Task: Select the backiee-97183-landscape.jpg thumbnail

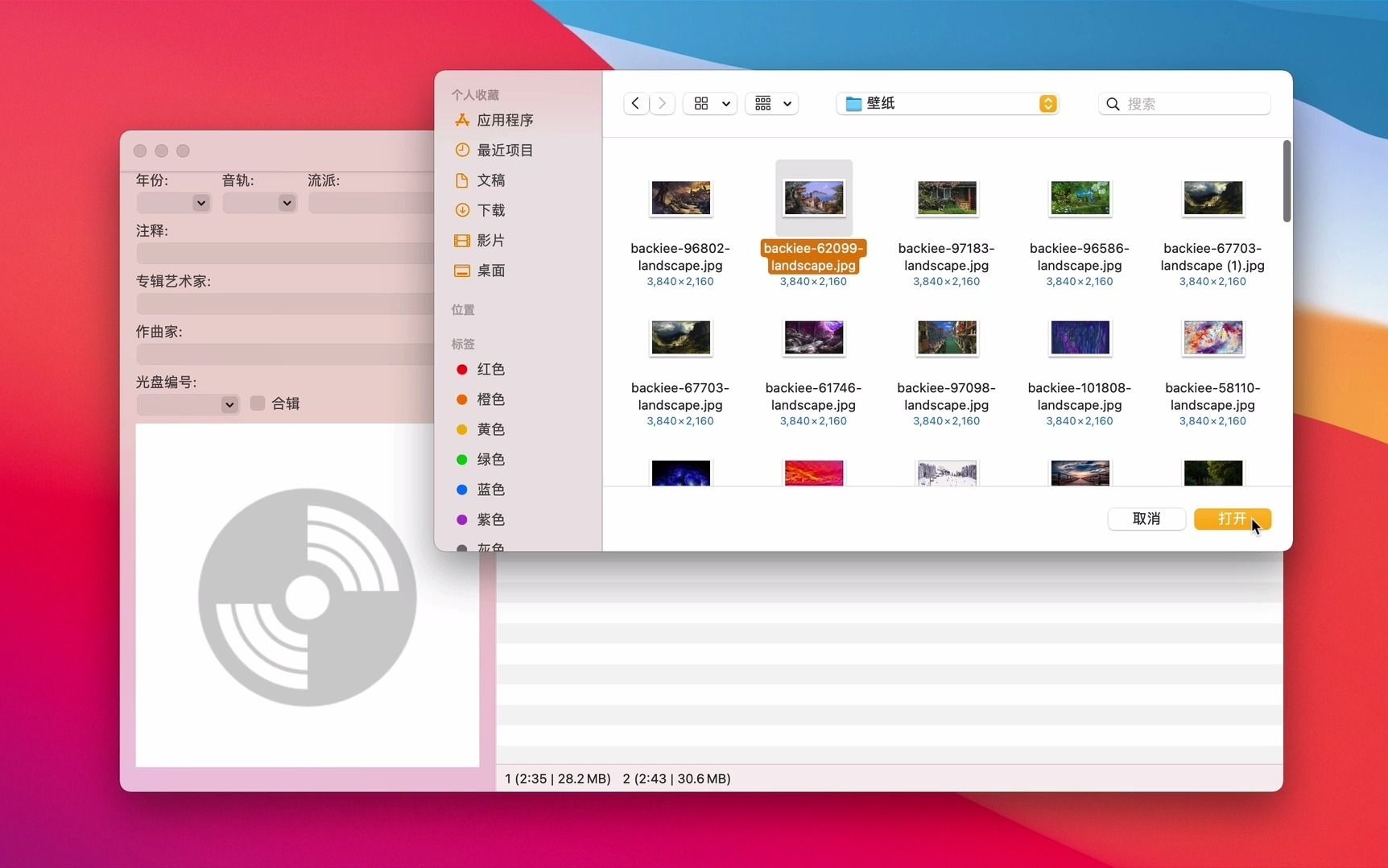Action: tap(947, 198)
